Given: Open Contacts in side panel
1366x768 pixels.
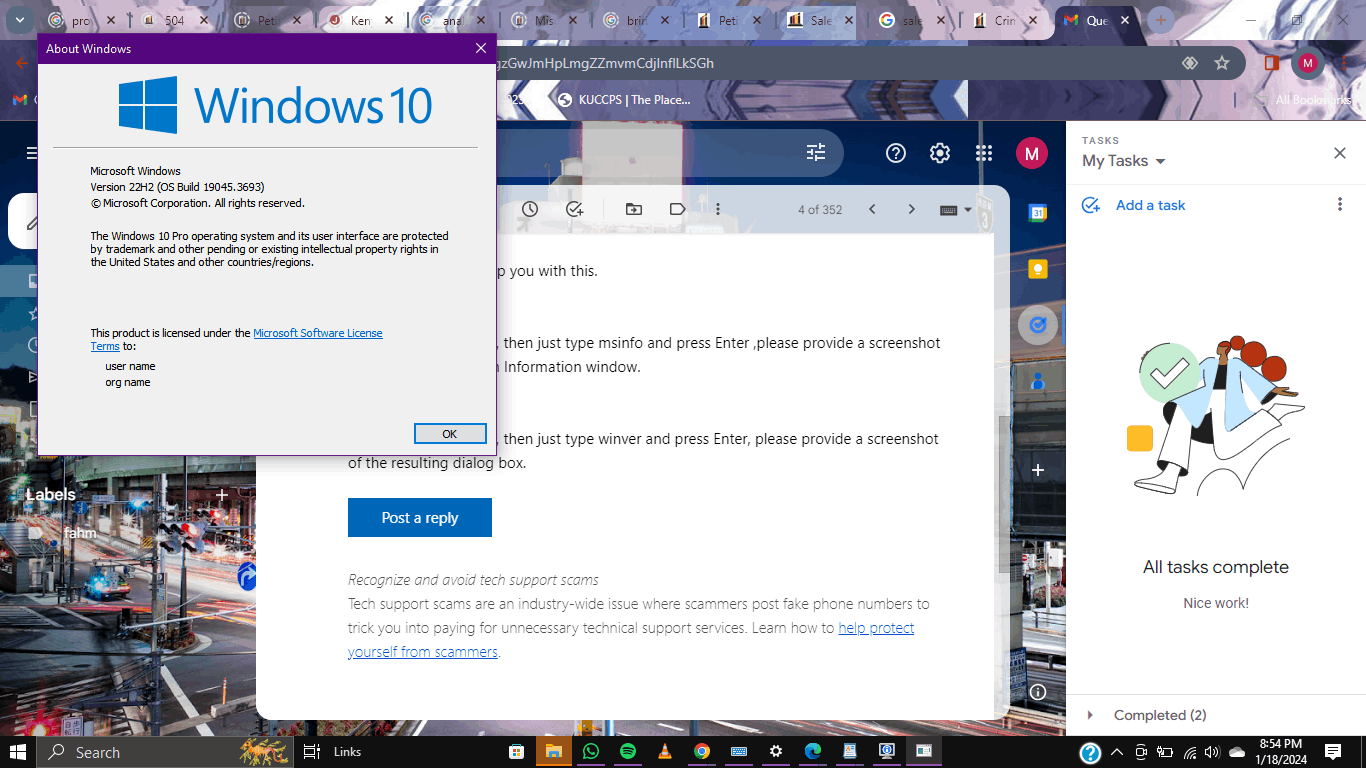Looking at the screenshot, I should [1038, 381].
